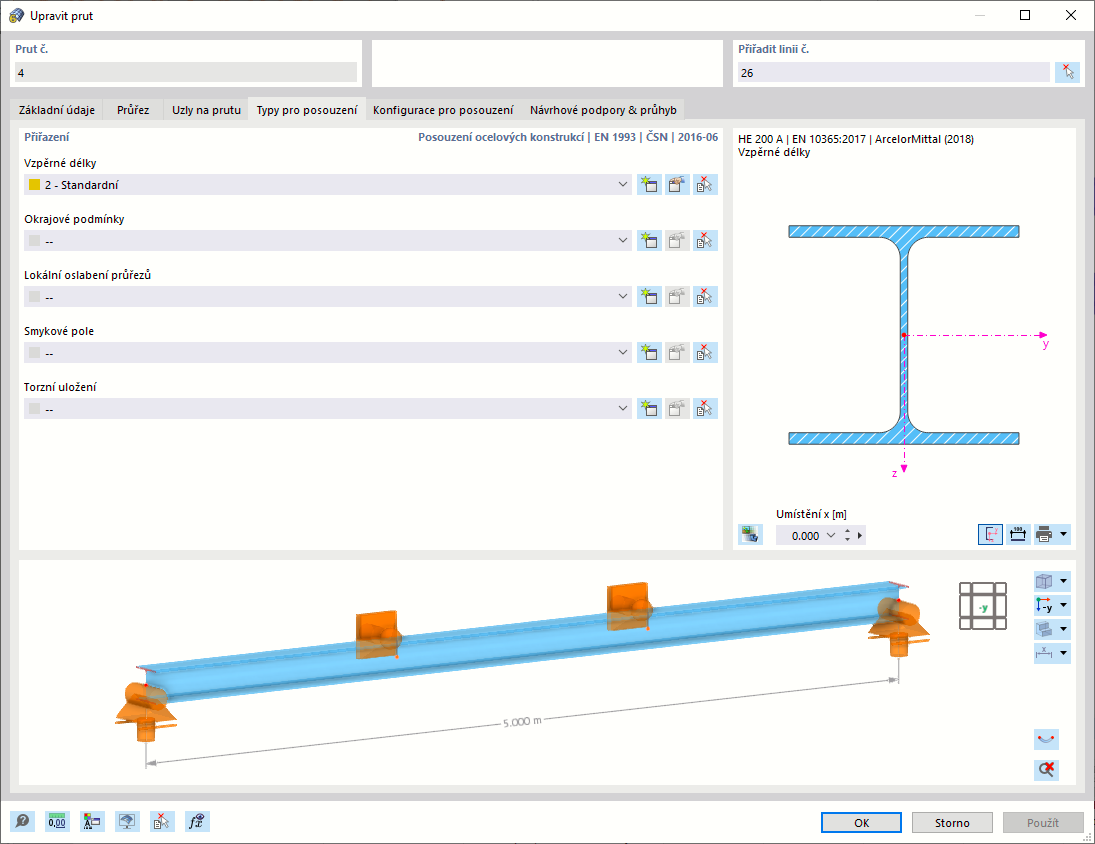Click the Prut č. field showing 4

coord(186,73)
